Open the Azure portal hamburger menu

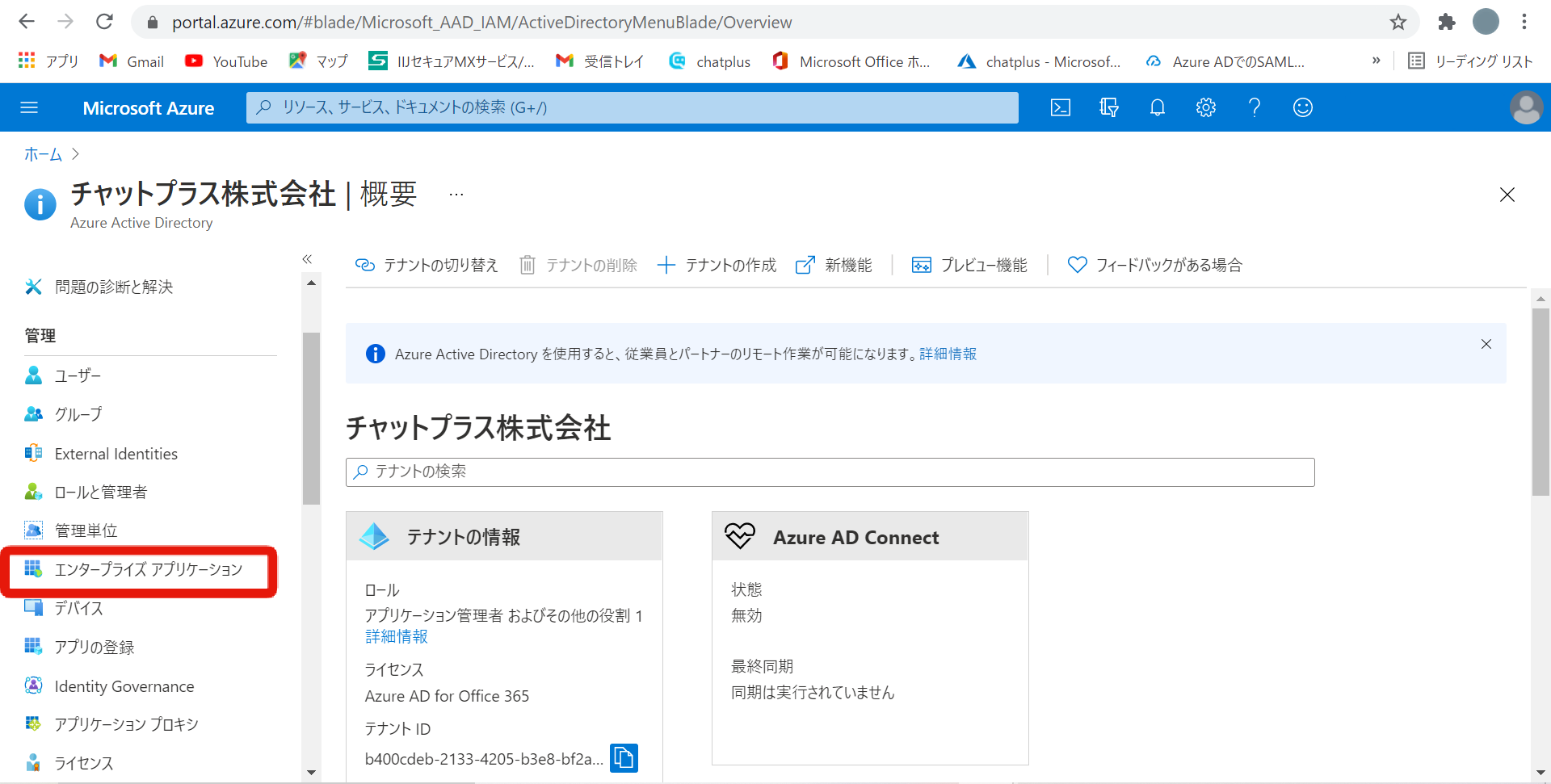coord(29,107)
